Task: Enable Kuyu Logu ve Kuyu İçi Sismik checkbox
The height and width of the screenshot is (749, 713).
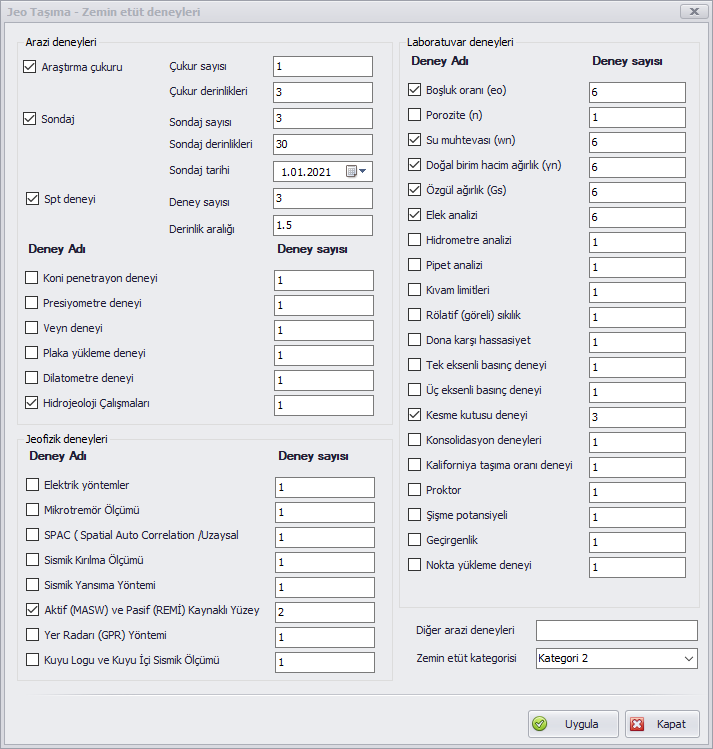Action: [x=32, y=660]
